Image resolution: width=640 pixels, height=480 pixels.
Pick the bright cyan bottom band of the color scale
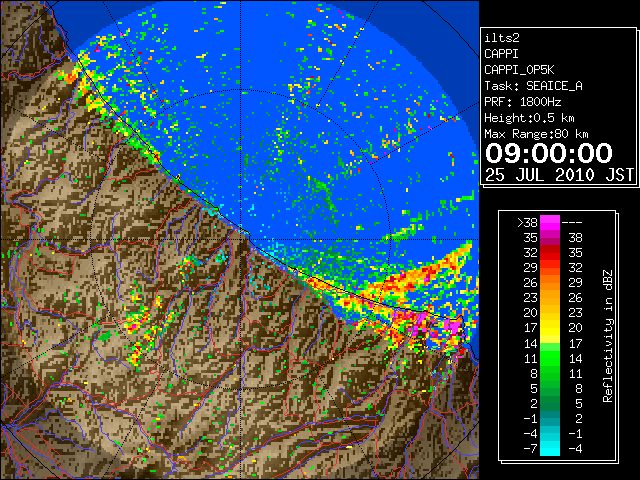click(550, 449)
